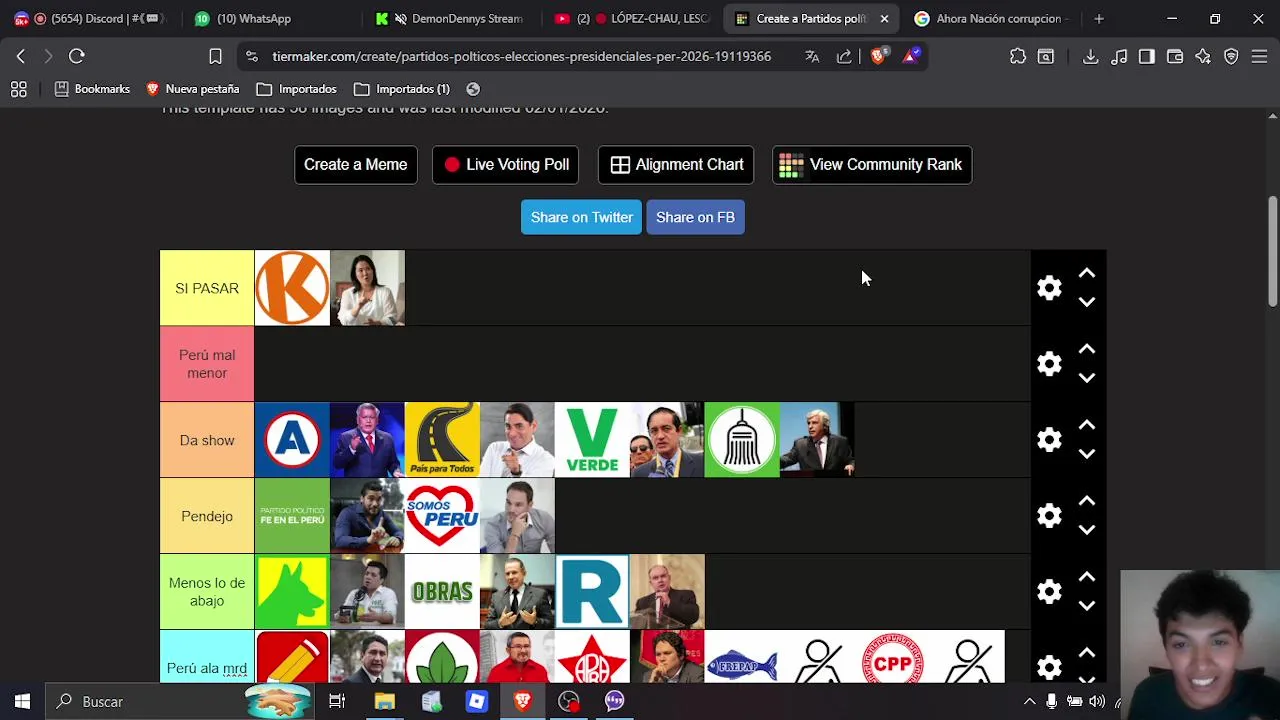Open OBS Studio from the taskbar
Viewport: 1280px width, 720px height.
pyautogui.click(x=569, y=701)
